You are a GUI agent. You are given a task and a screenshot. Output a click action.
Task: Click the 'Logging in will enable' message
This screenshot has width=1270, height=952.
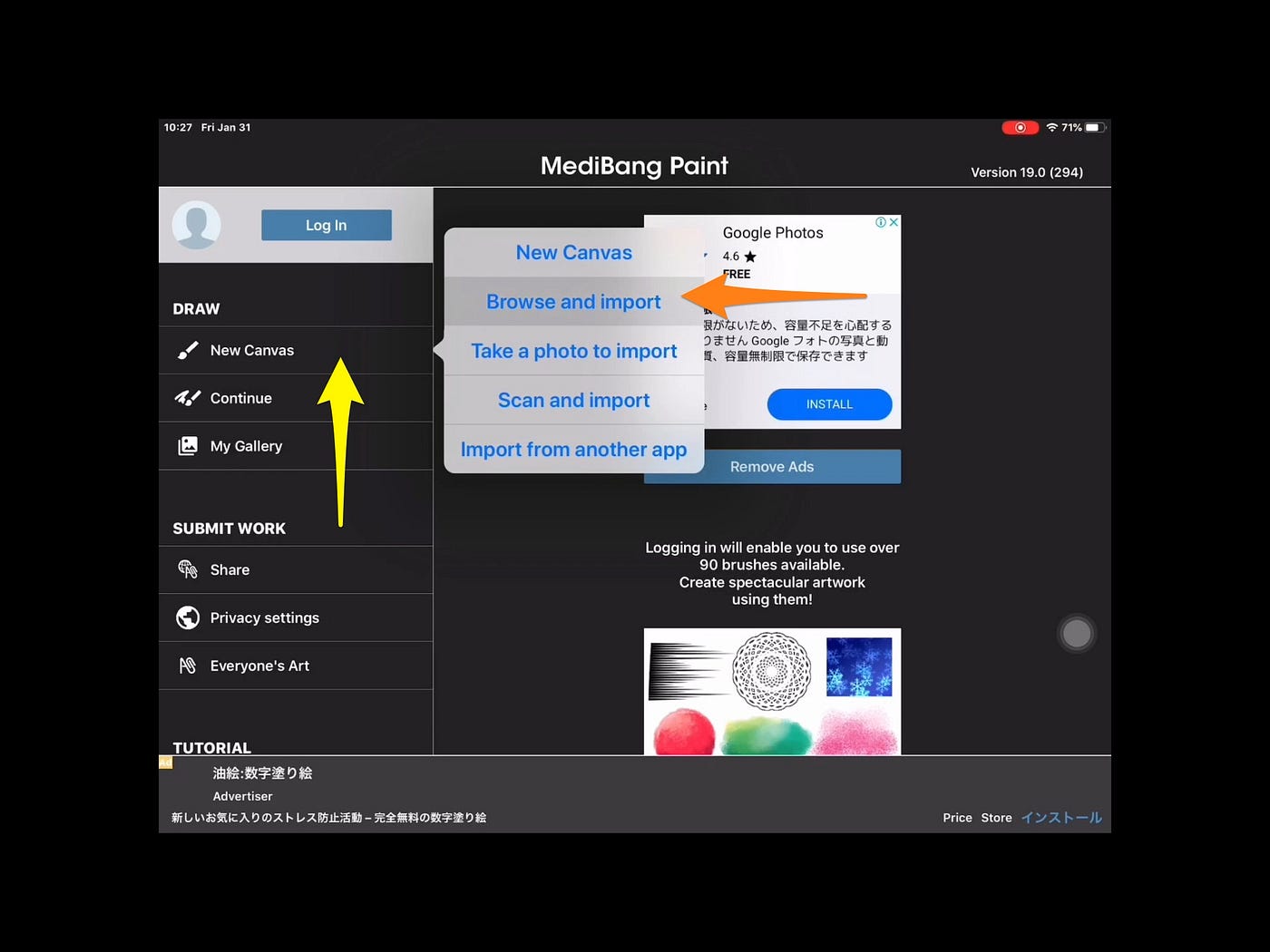[772, 573]
